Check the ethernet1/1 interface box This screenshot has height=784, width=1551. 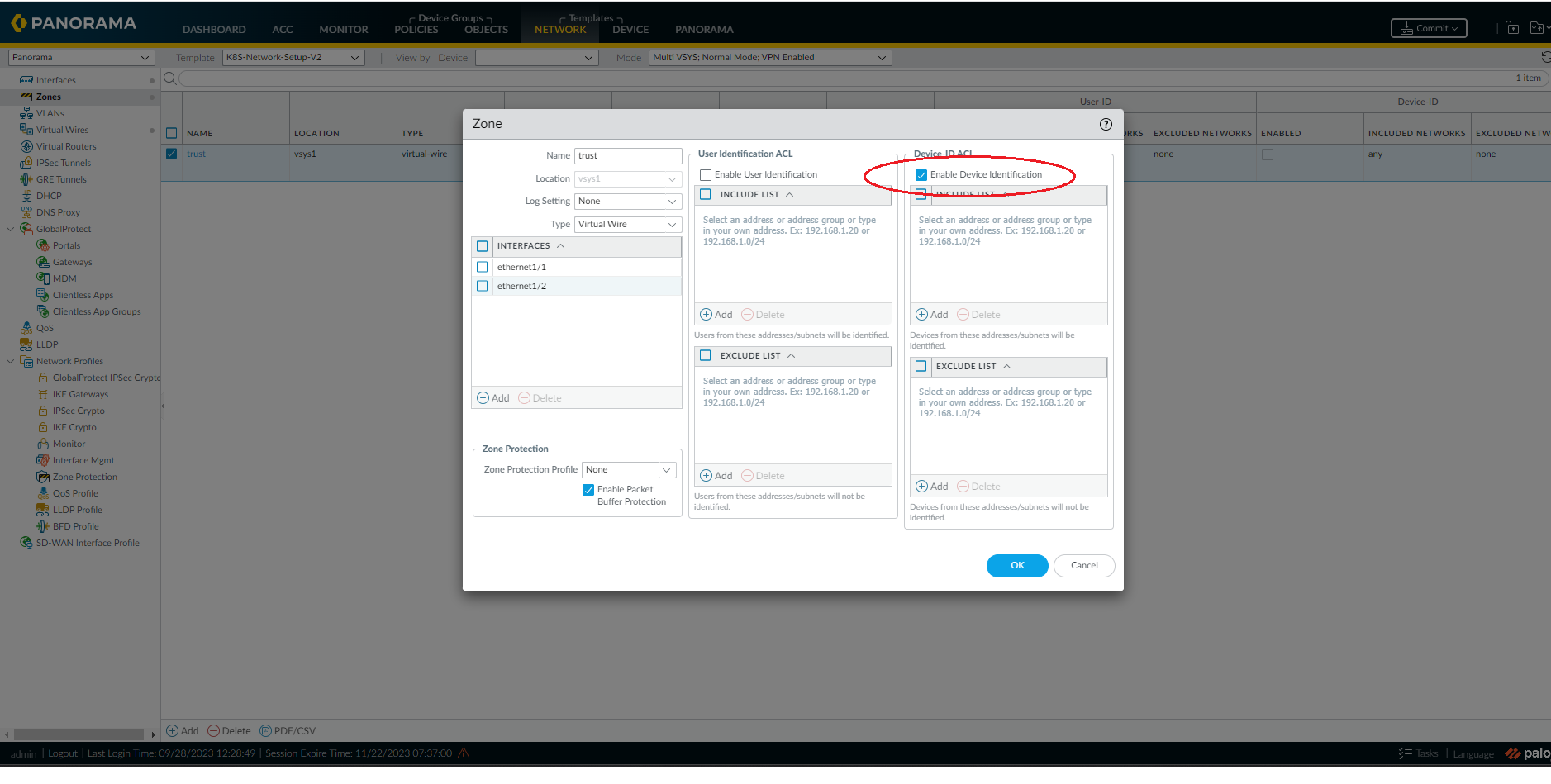[x=483, y=267]
